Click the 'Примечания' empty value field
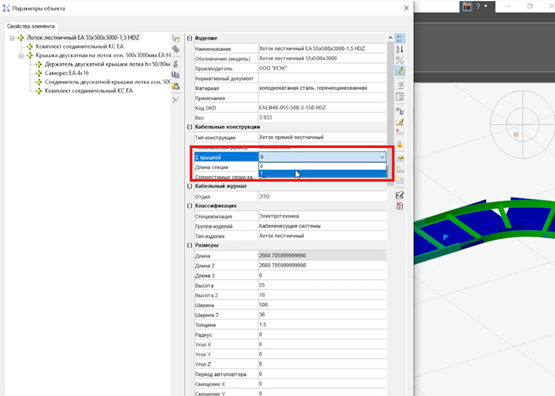 [322, 98]
